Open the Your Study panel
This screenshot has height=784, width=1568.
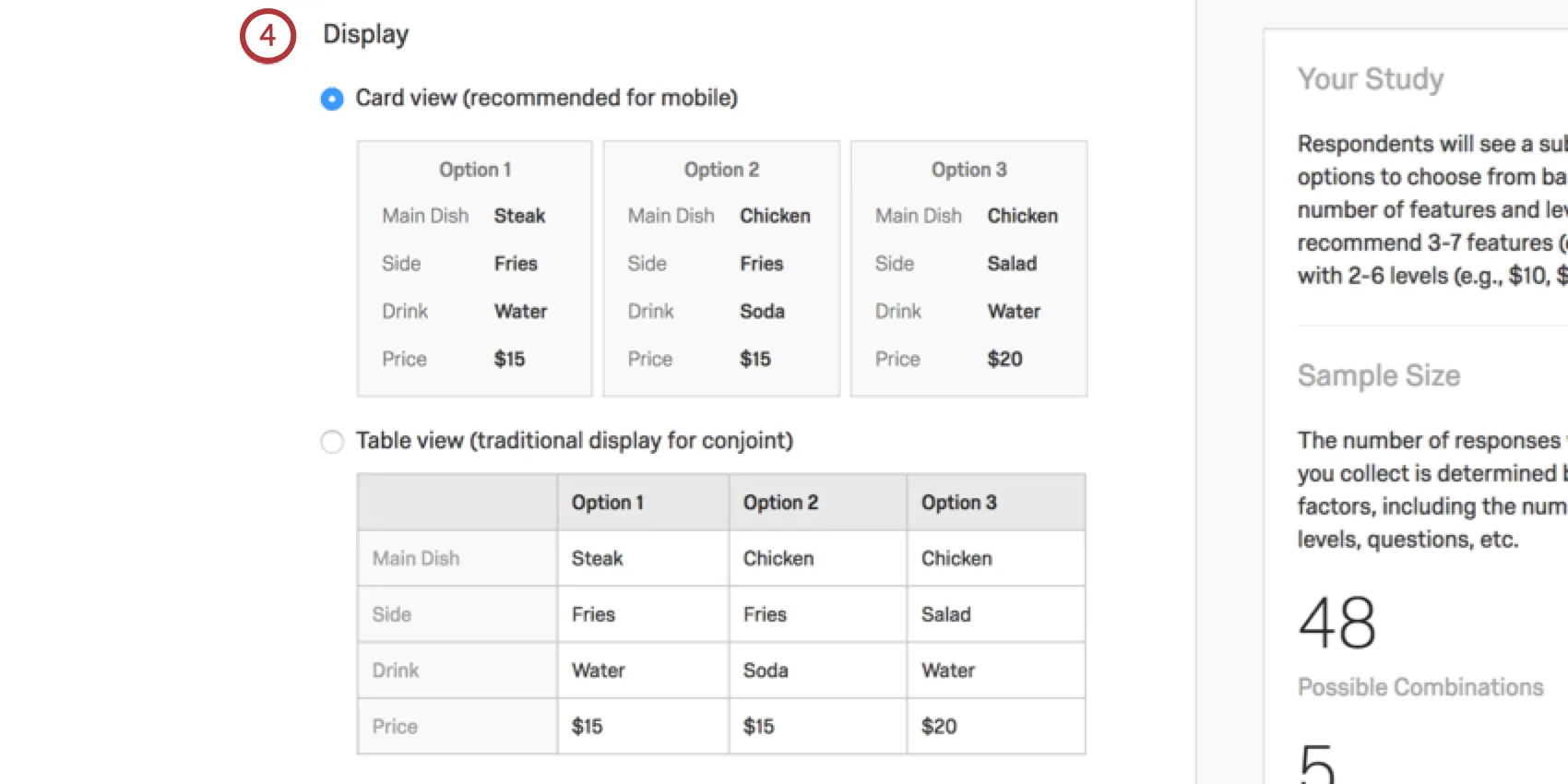(x=1371, y=79)
